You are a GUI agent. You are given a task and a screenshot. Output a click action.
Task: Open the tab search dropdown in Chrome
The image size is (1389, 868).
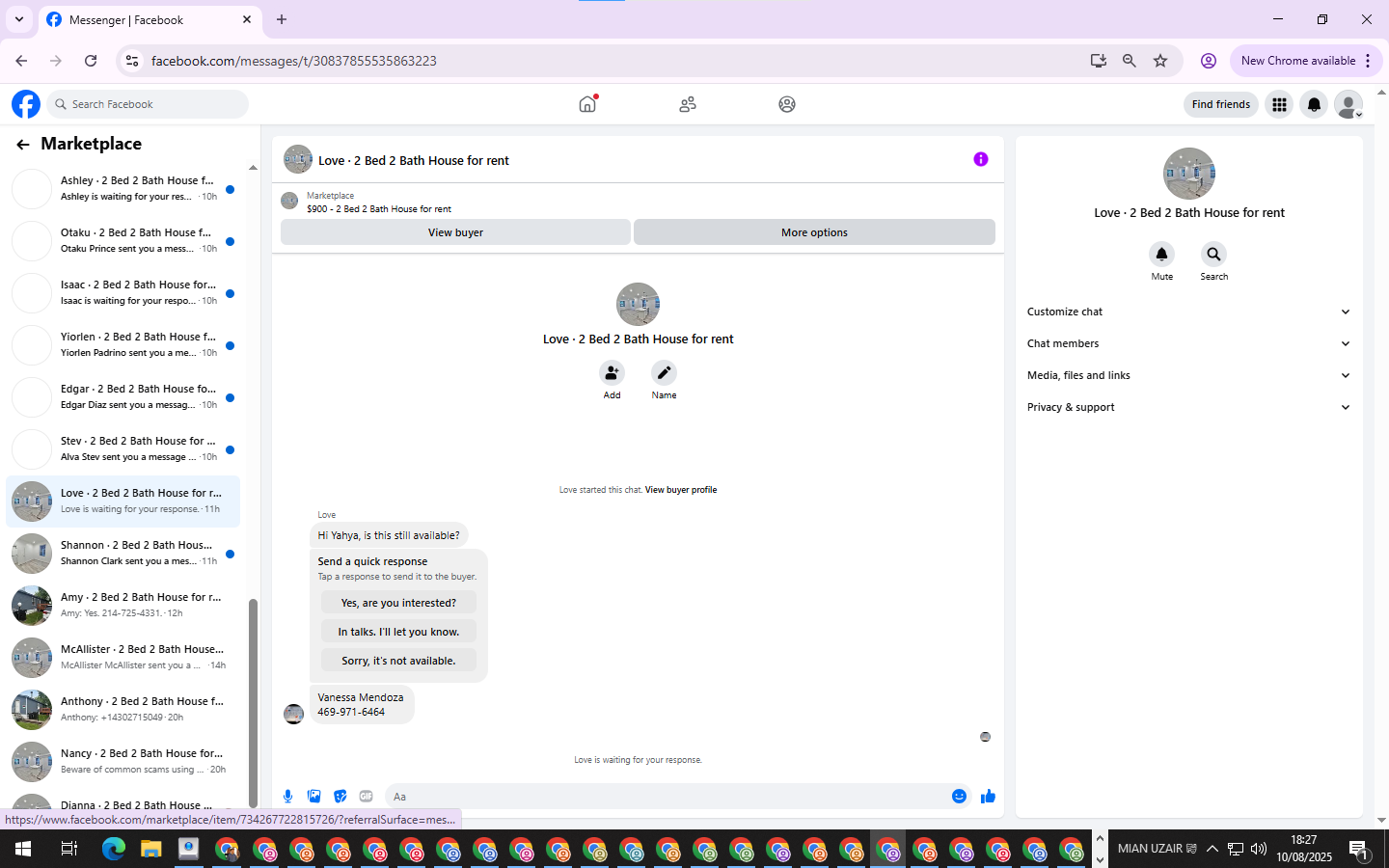point(18,19)
